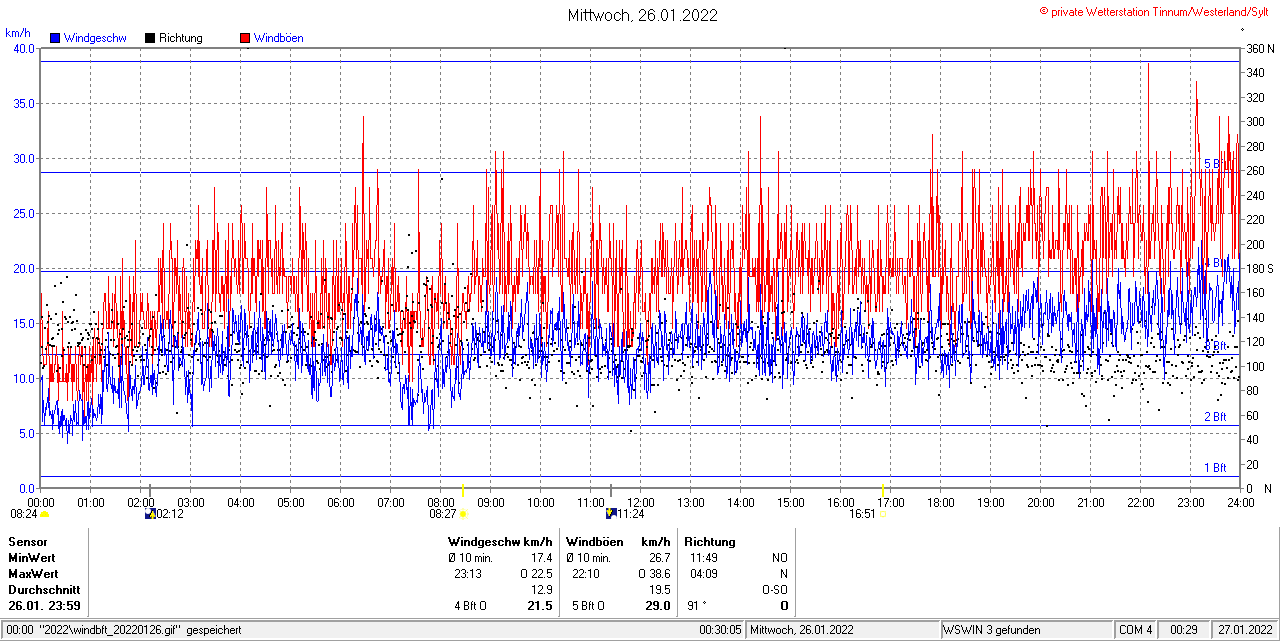The image size is (1280, 641).
Task: Click the 06:00 time axis label
Action: 341,502
